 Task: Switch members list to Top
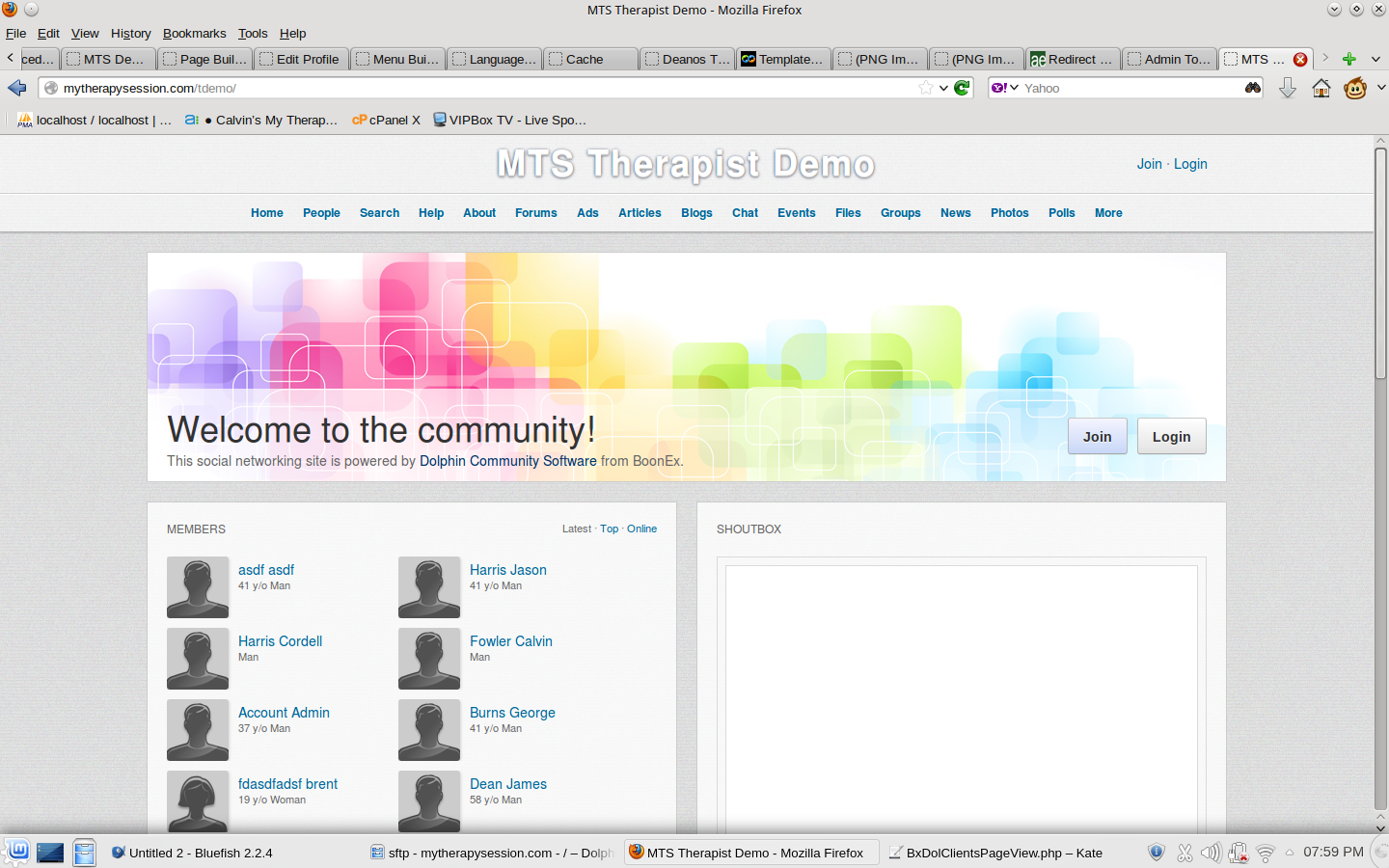click(609, 529)
